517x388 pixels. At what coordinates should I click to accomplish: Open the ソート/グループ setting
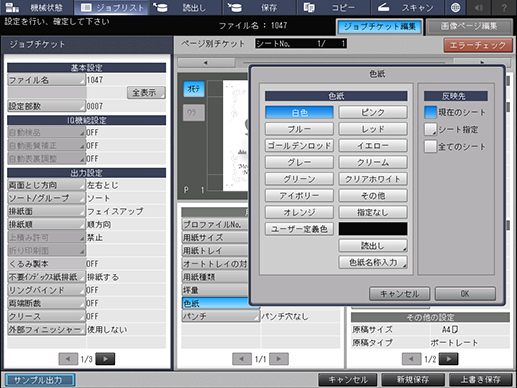coord(46,198)
